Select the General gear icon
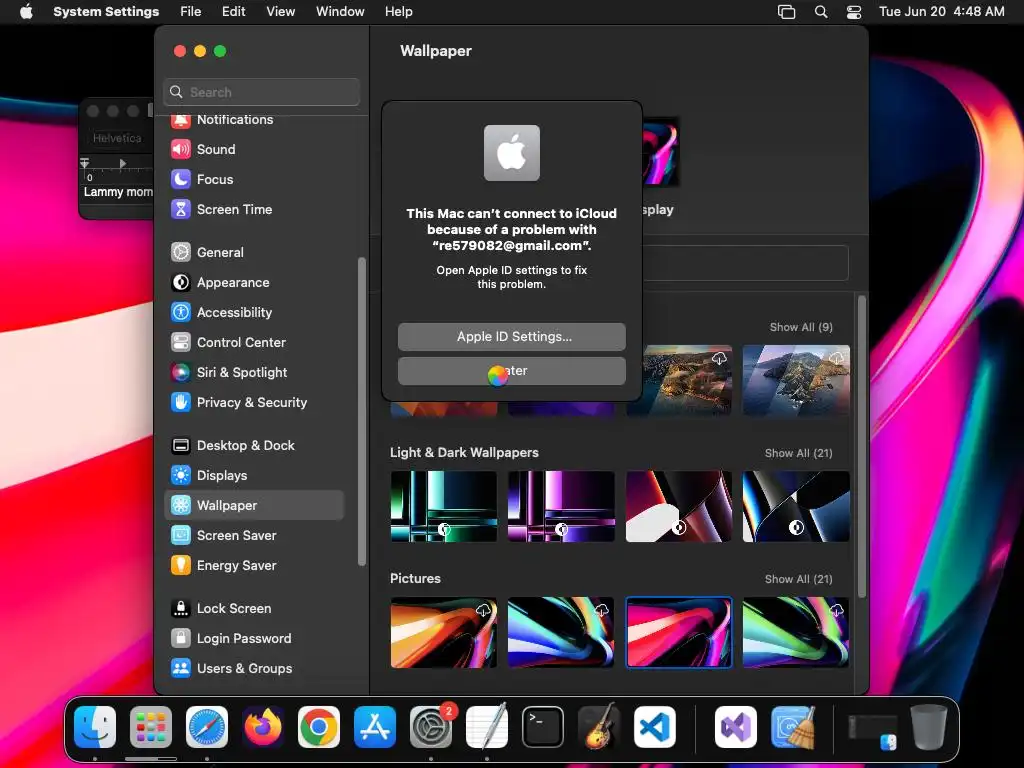Screen dimensions: 1024x768 (x=181, y=252)
